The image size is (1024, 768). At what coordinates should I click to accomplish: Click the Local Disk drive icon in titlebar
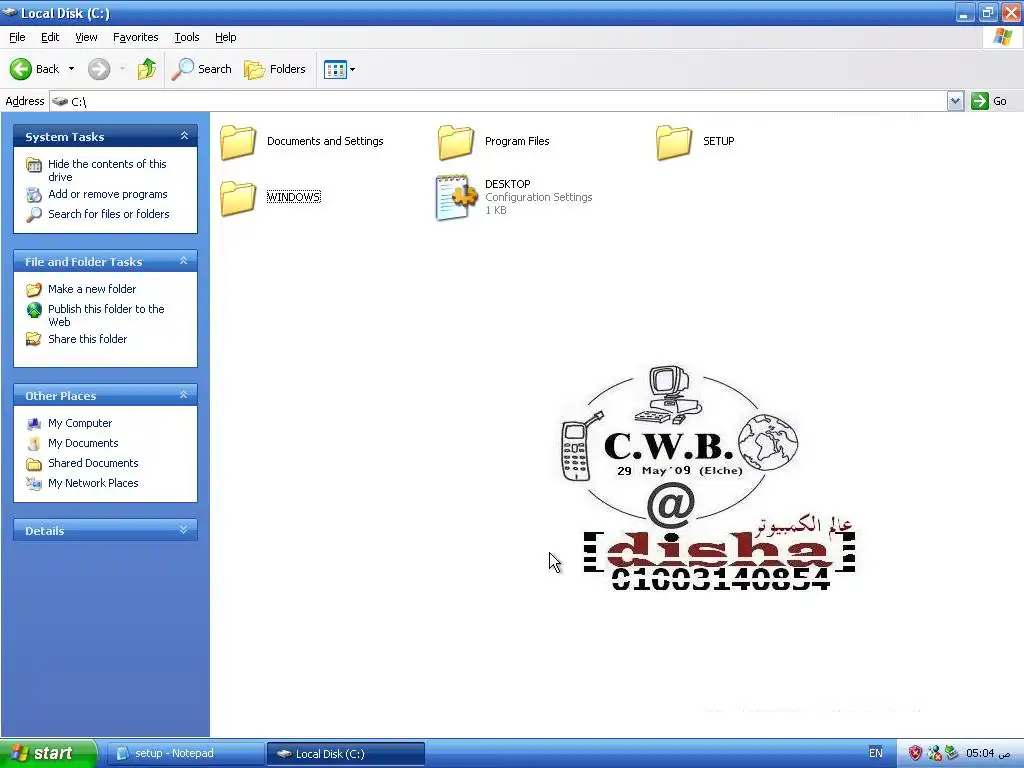[10, 12]
